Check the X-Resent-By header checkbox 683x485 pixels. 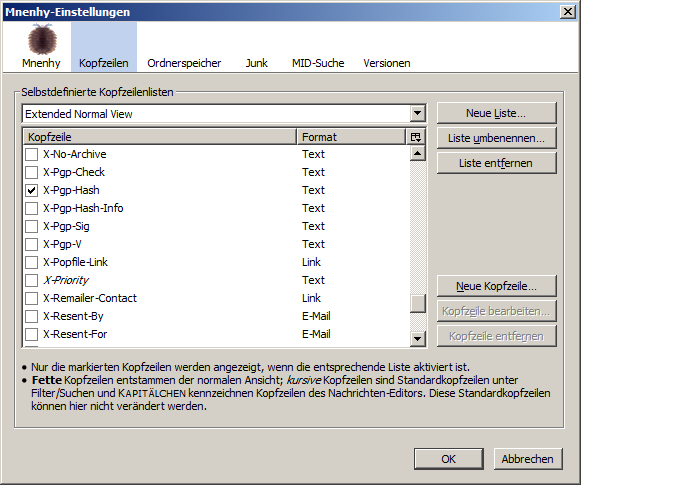tap(32, 316)
